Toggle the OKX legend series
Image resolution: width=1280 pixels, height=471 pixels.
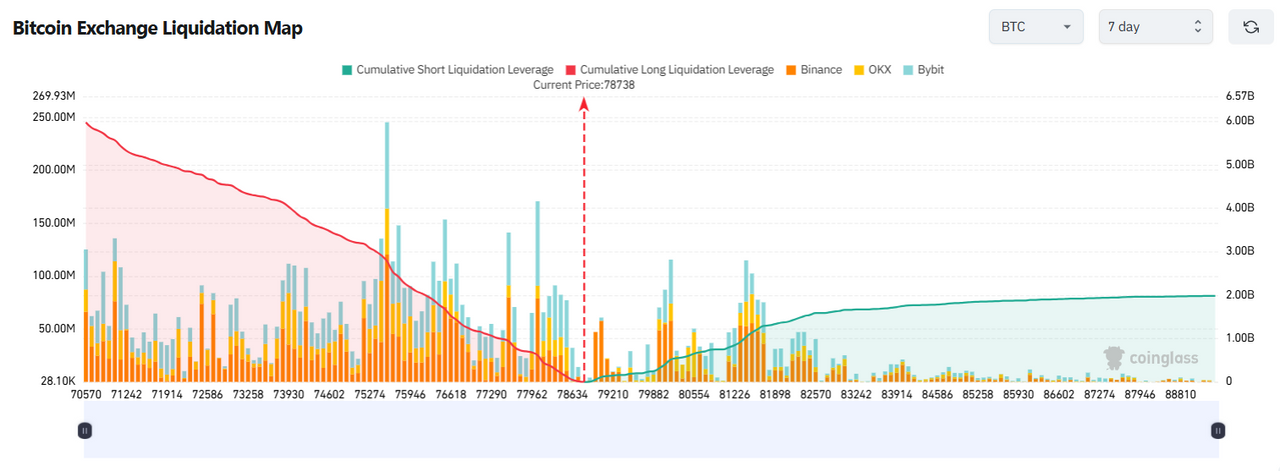873,70
